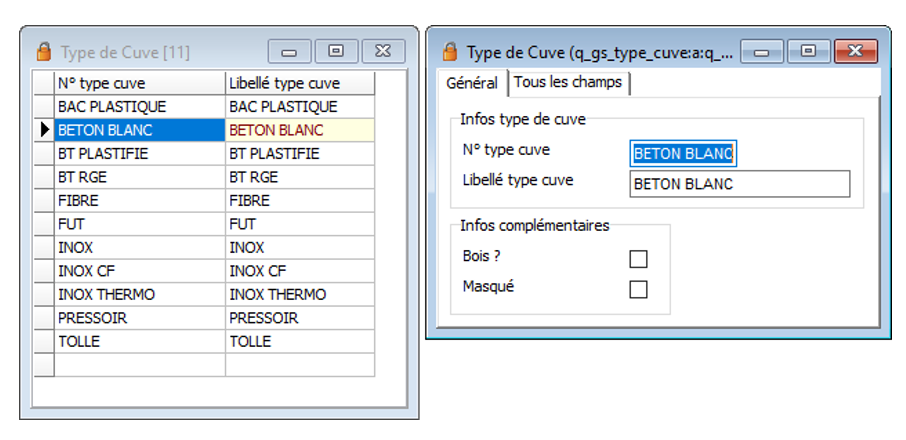Viewport: 906px width, 440px height.
Task: Select the PRESSOIR row in the list
Action: [138, 318]
